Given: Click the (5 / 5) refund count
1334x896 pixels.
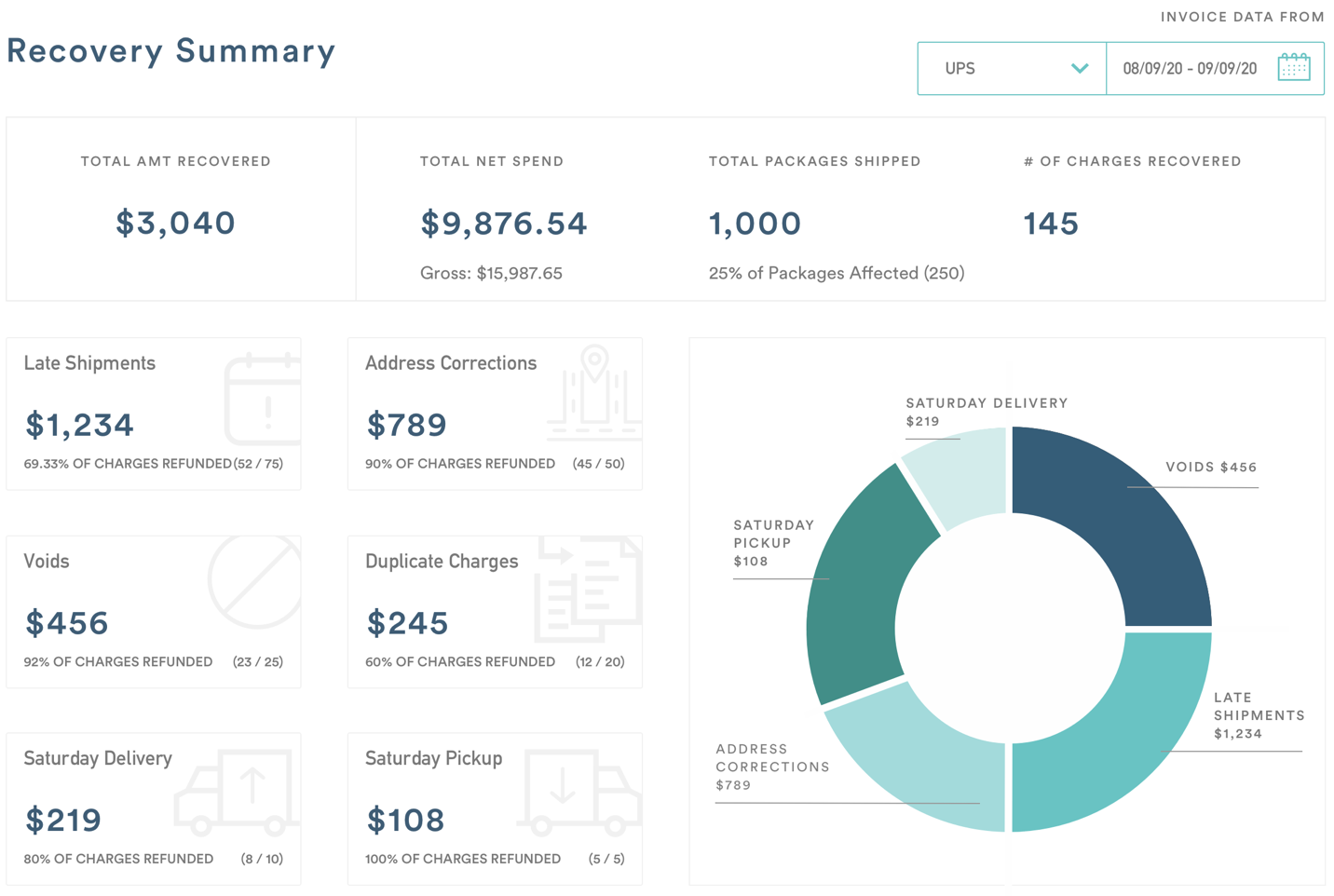Looking at the screenshot, I should 606,860.
